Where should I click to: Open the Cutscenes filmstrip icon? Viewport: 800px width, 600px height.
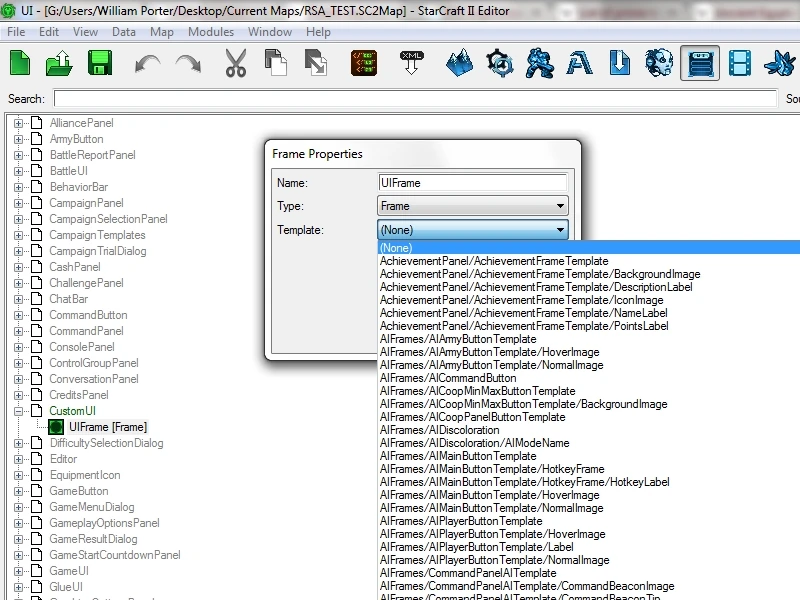pyautogui.click(x=740, y=63)
